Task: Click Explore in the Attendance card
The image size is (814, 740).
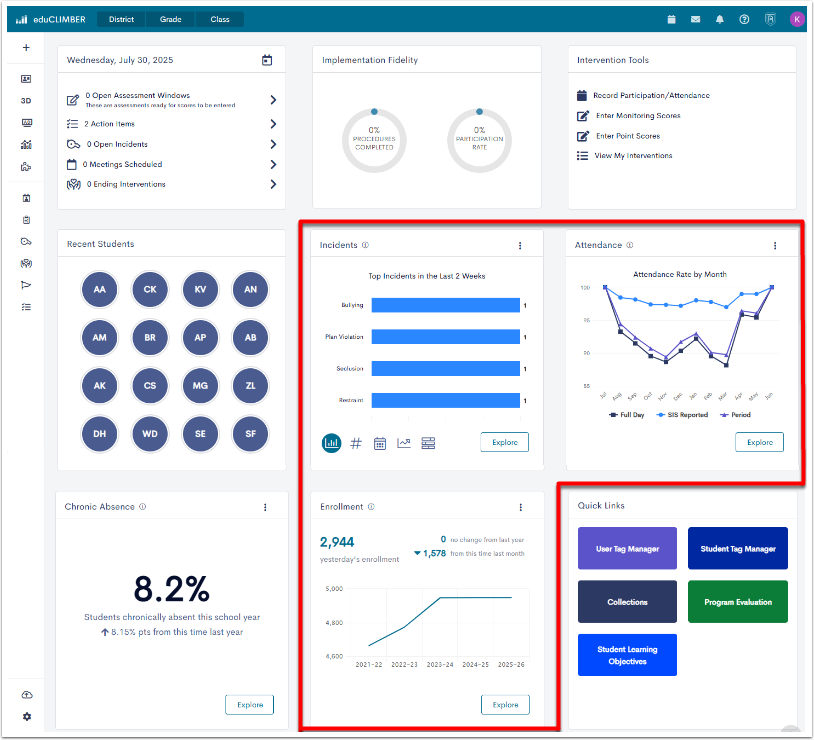Action: 759,442
